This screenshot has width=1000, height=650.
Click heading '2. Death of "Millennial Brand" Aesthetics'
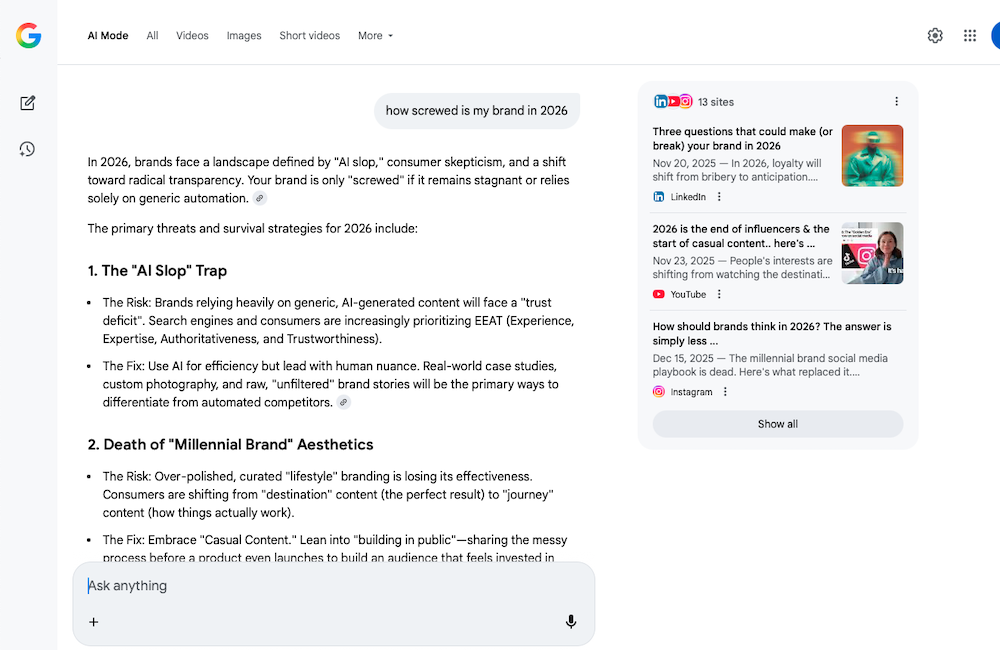230,445
